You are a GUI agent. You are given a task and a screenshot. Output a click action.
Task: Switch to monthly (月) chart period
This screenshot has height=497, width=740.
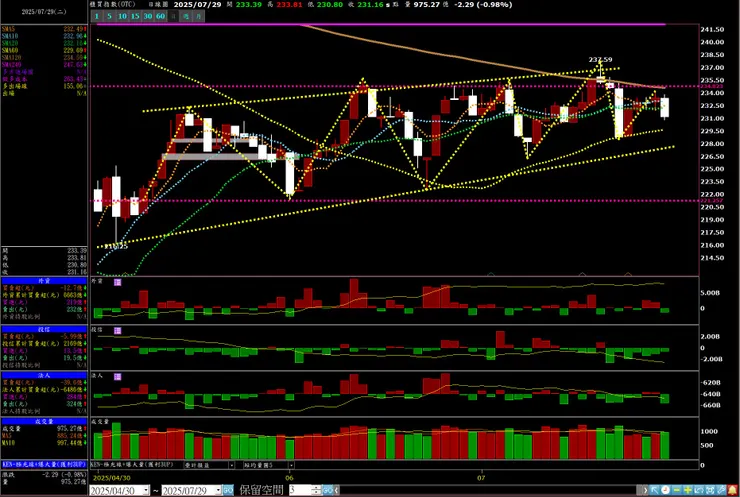click(199, 16)
